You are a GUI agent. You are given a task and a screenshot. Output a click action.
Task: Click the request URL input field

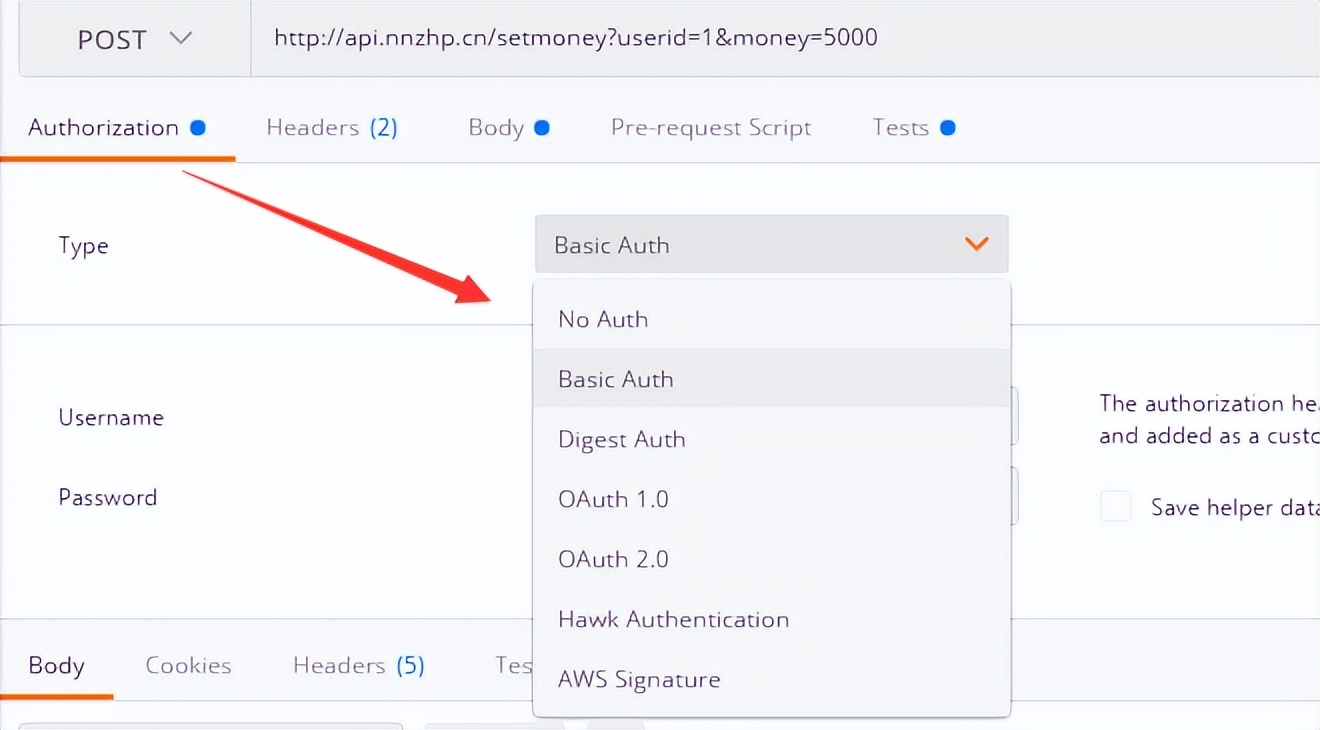pyautogui.click(x=780, y=39)
